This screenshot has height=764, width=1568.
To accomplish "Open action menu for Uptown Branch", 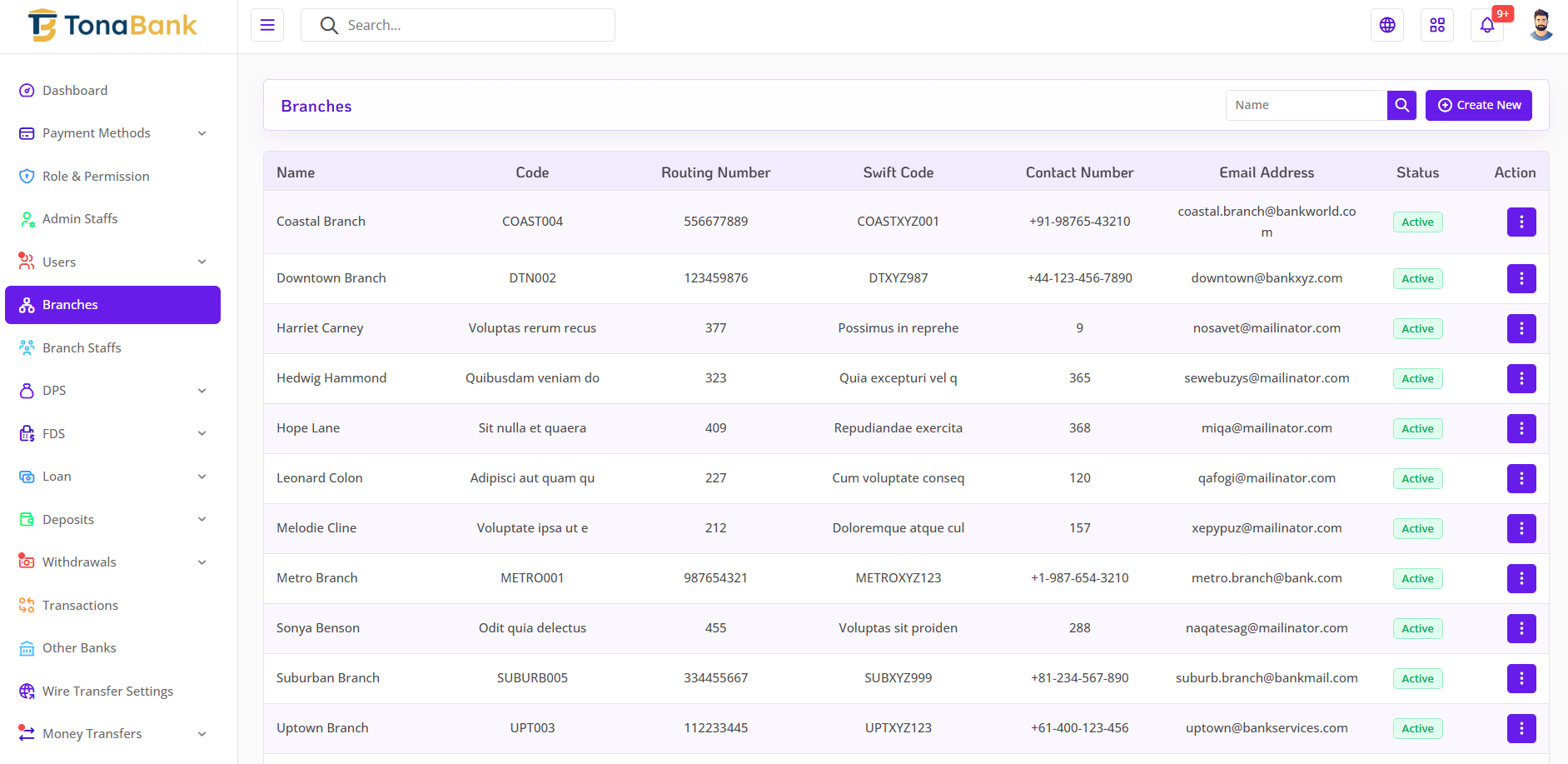I will (x=1521, y=728).
